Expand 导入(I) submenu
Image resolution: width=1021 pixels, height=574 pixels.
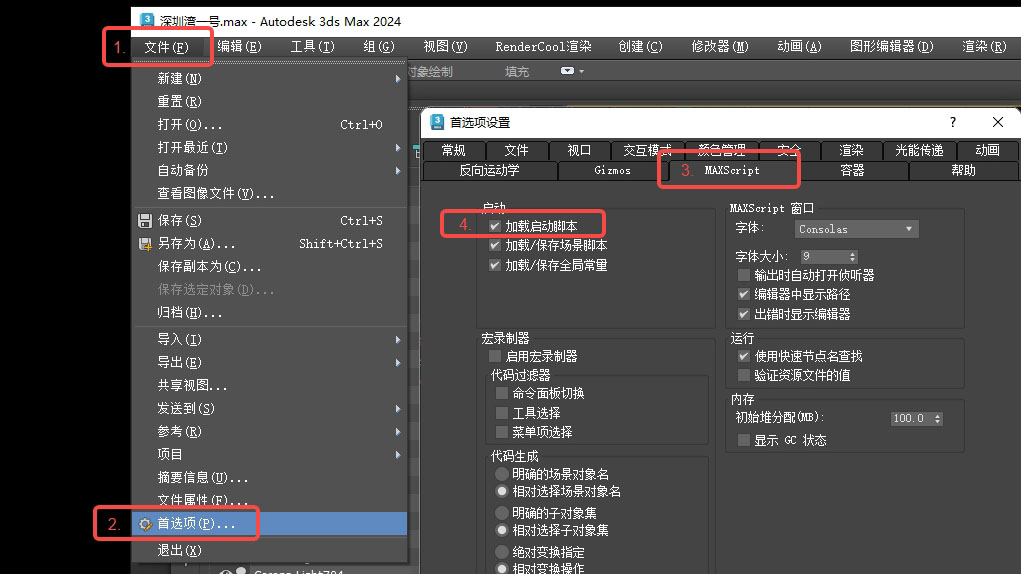pyautogui.click(x=398, y=340)
